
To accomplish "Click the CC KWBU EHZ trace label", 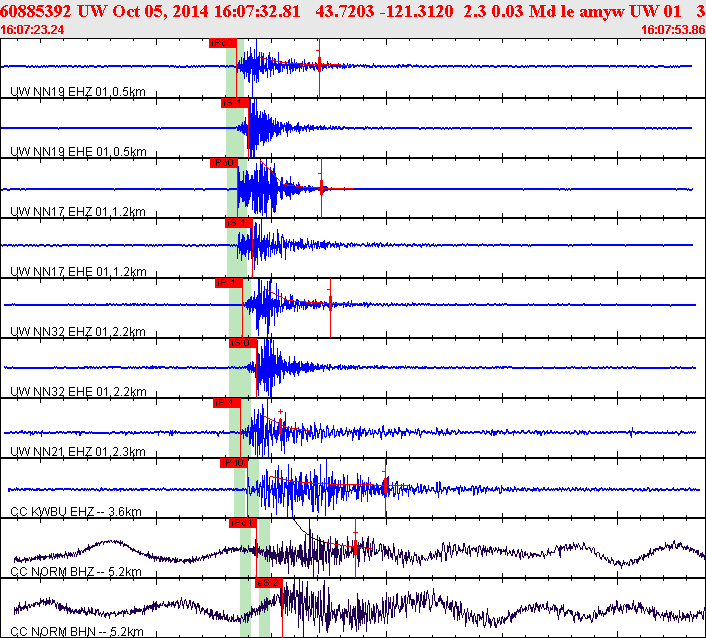I will pyautogui.click(x=75, y=512).
